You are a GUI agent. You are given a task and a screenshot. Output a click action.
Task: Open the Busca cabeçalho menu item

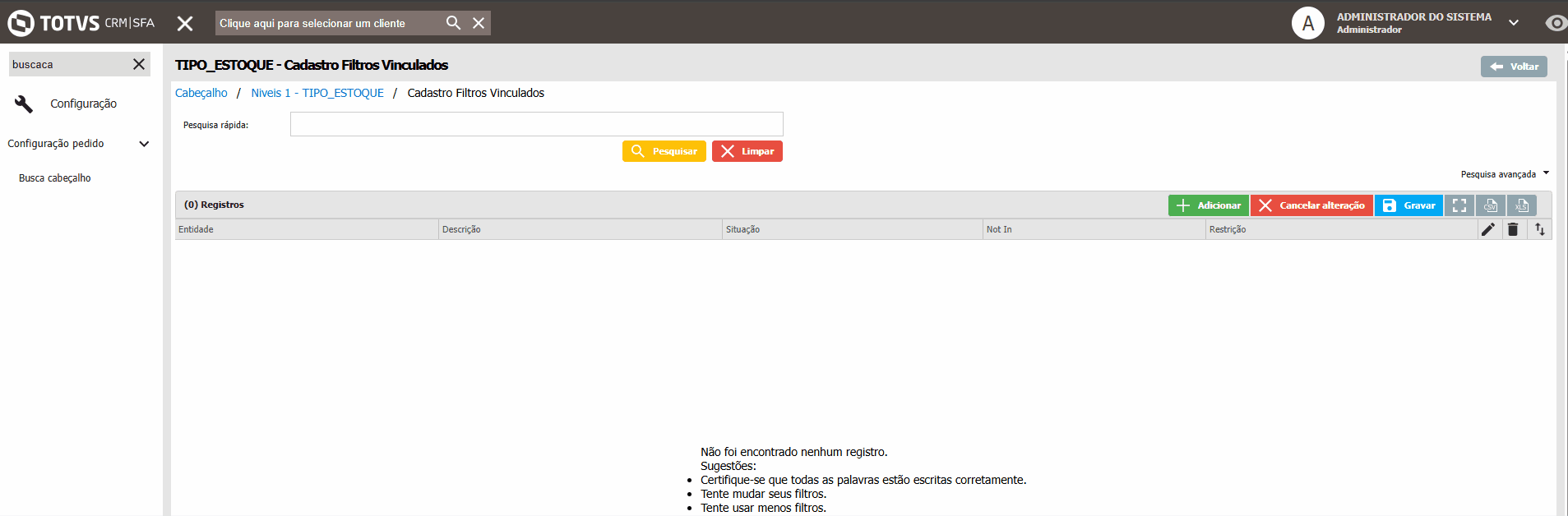point(55,178)
